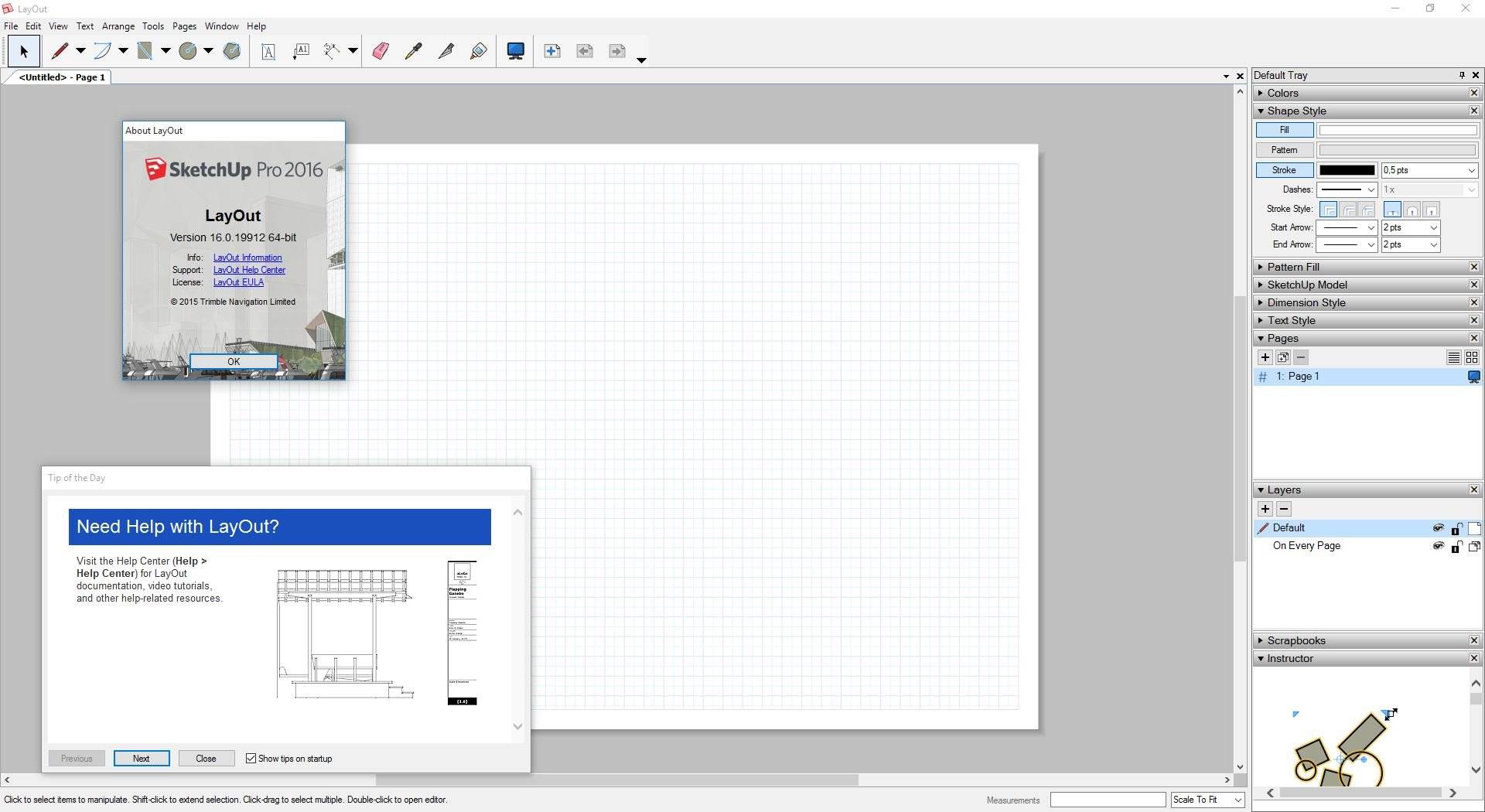Toggle the Stroke button in Shape Style
This screenshot has height=812, width=1485.
click(x=1284, y=170)
